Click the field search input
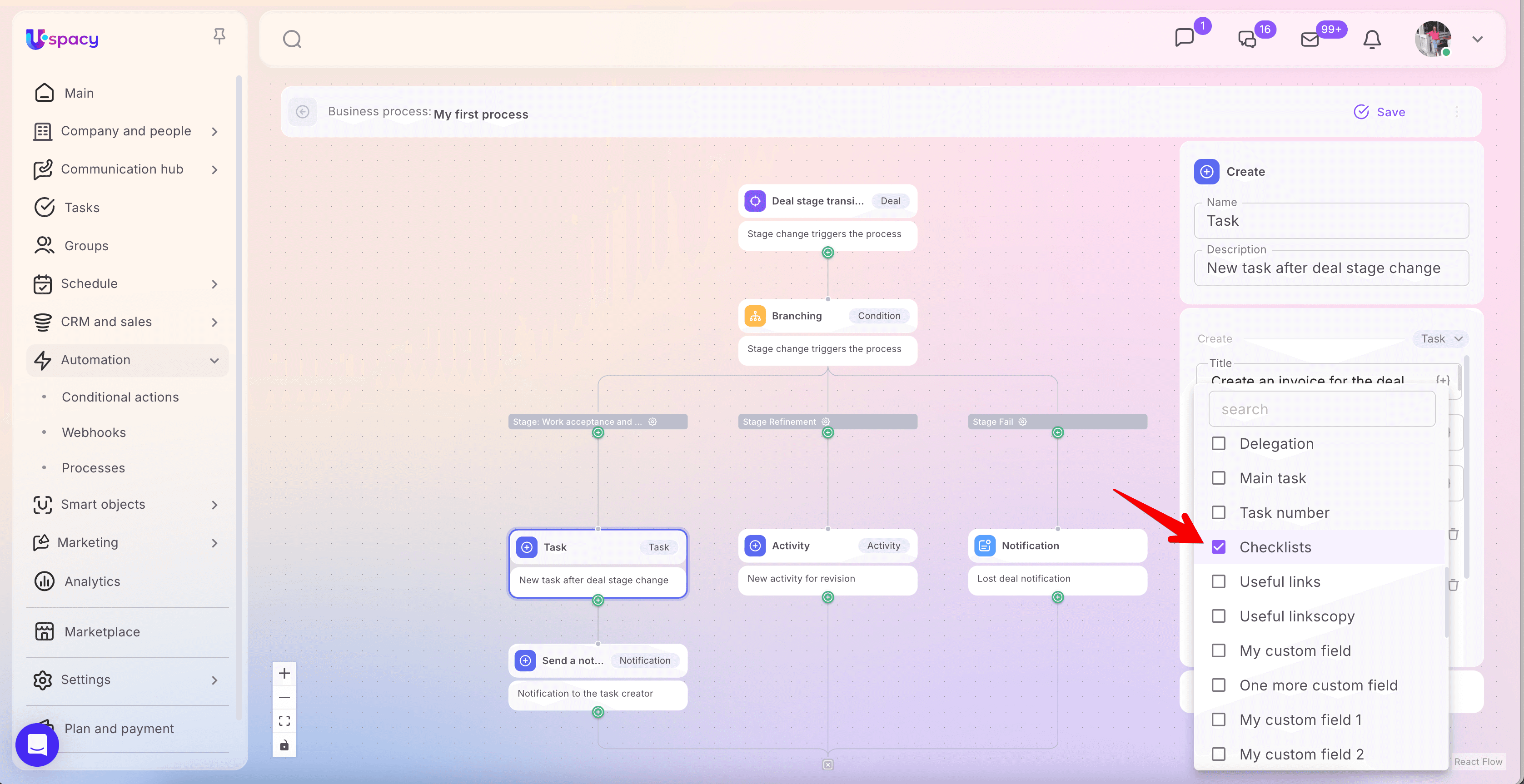Viewport: 1524px width, 784px height. coord(1321,409)
